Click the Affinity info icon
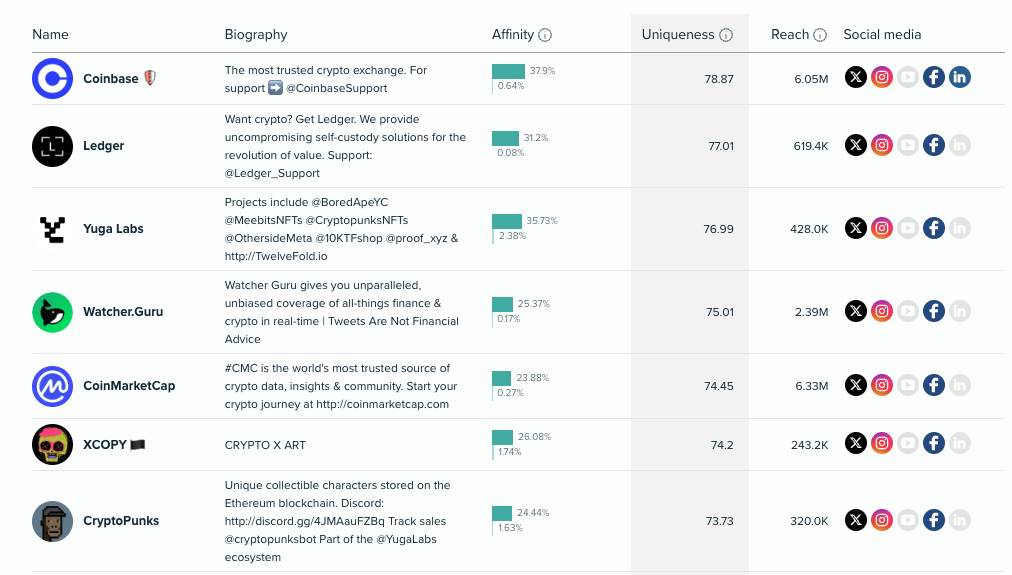Screen dimensions: 1012x575 click(x=545, y=35)
